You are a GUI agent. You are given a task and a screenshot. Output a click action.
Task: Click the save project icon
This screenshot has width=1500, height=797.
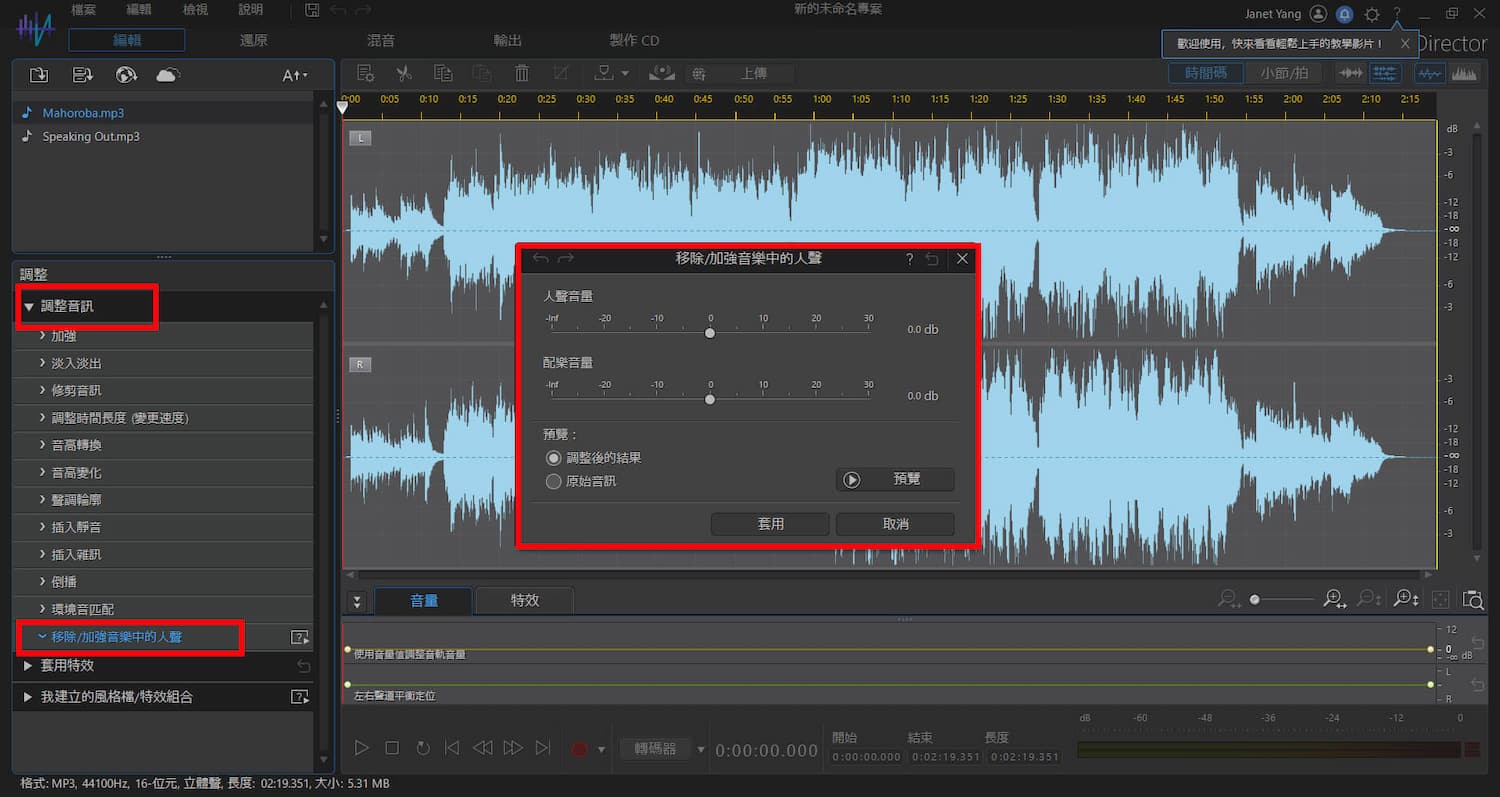pyautogui.click(x=313, y=11)
